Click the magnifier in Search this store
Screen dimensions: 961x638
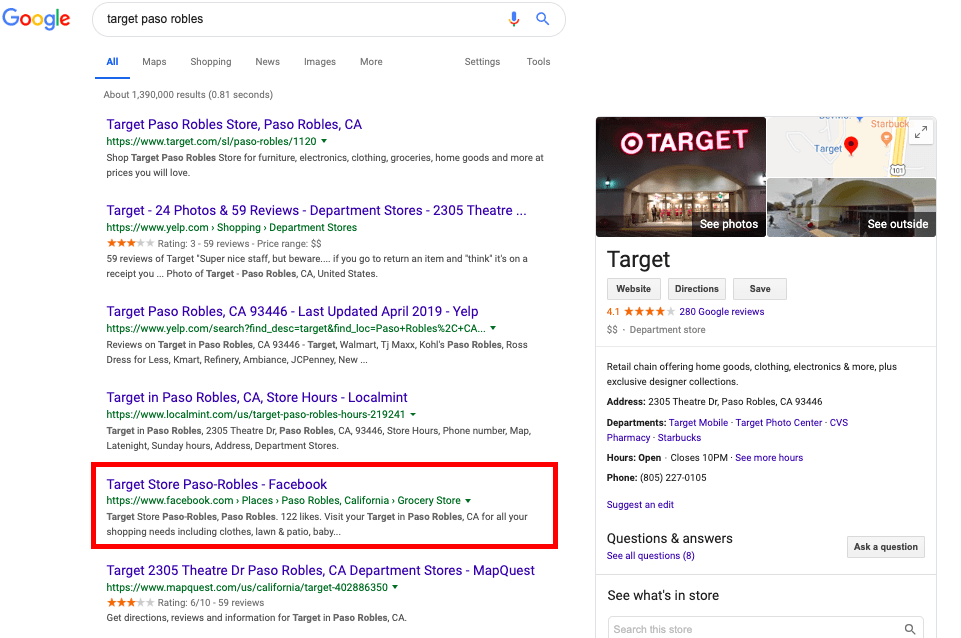[x=910, y=629]
